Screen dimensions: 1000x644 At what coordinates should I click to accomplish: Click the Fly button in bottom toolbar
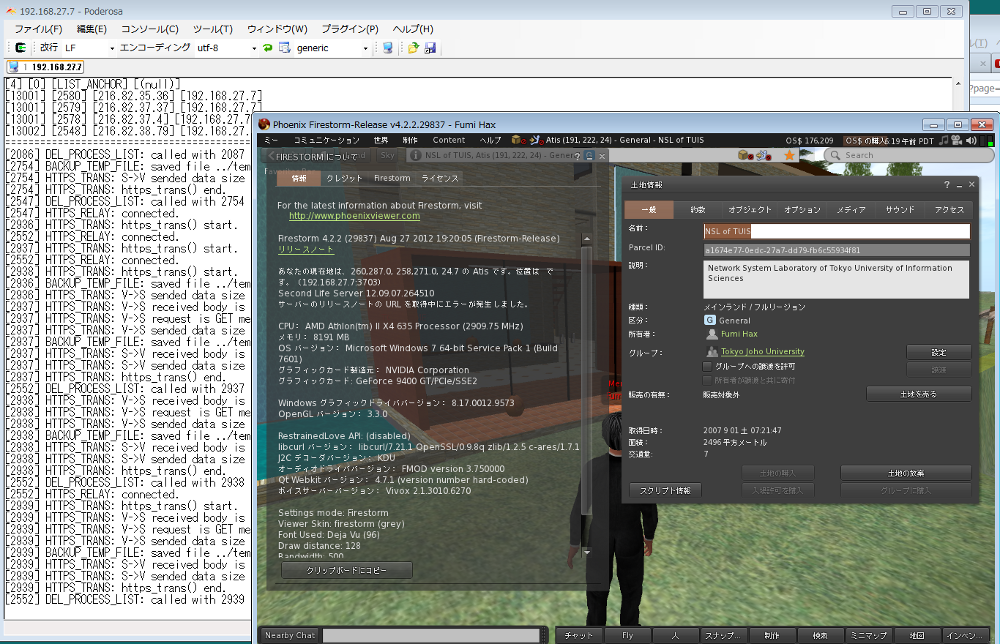628,635
